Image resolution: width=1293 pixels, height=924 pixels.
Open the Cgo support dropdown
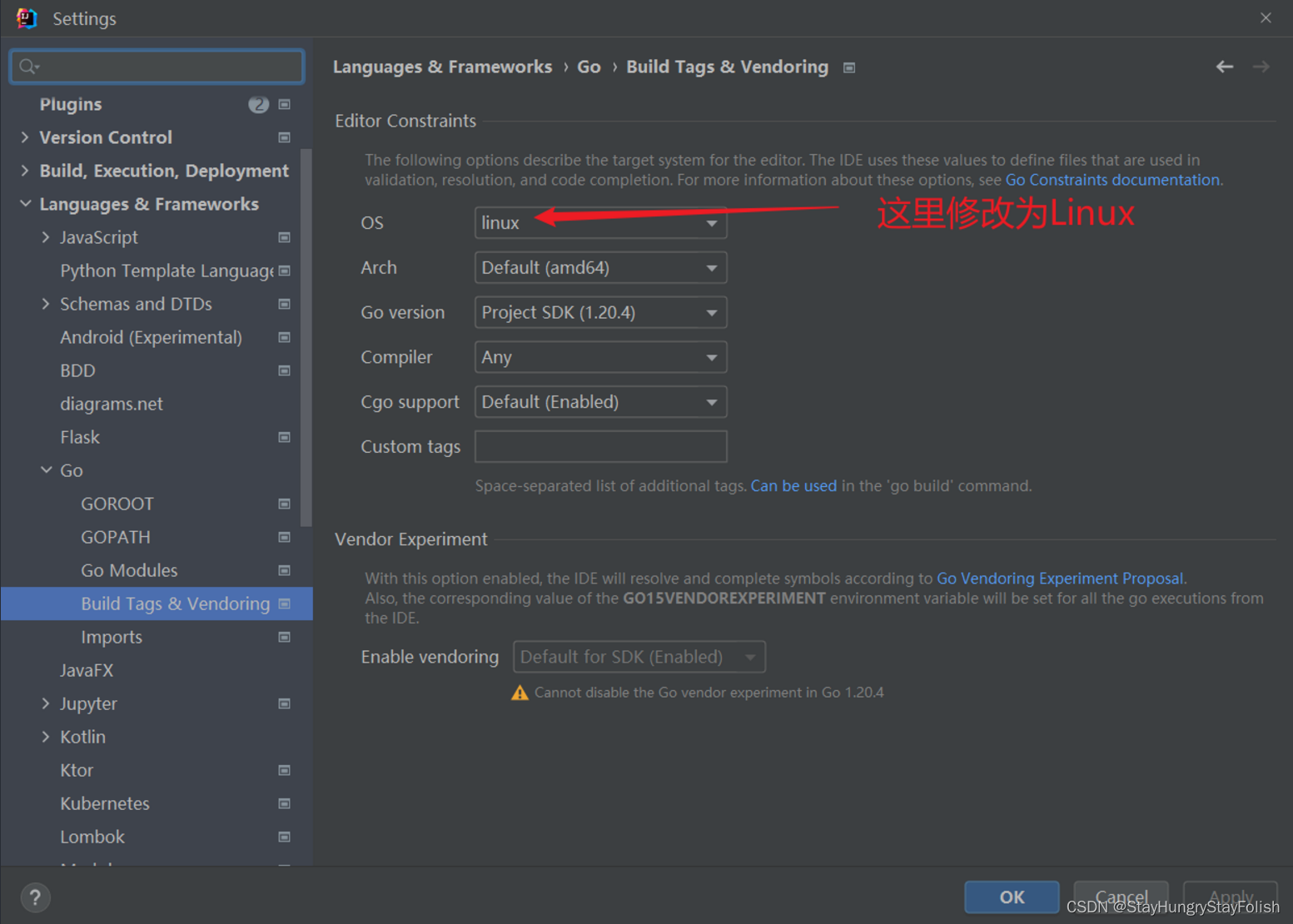click(x=600, y=402)
